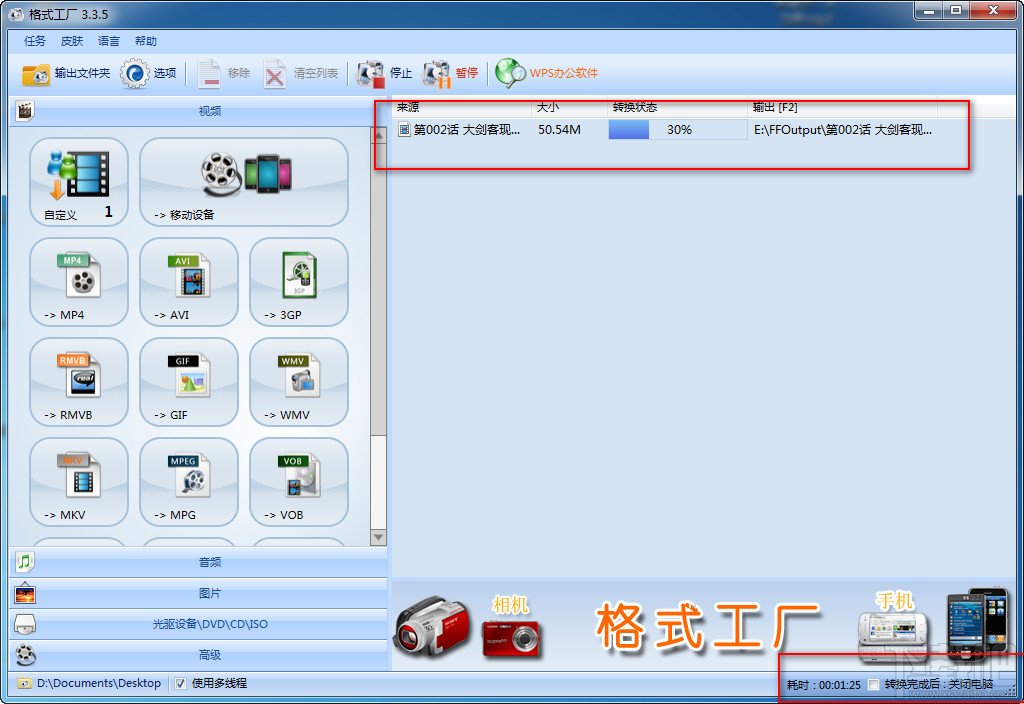Click the 输出 [F2] column header
Screen dimensions: 1024x704
pyautogui.click(x=842, y=107)
